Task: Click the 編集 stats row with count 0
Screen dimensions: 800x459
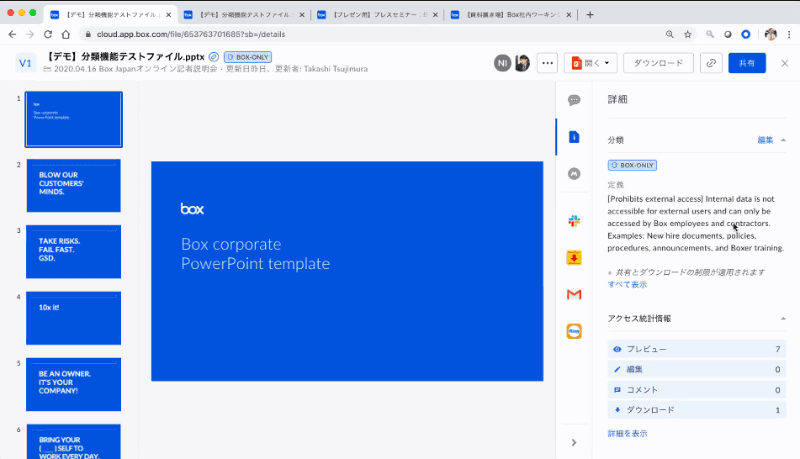Action: tap(696, 369)
